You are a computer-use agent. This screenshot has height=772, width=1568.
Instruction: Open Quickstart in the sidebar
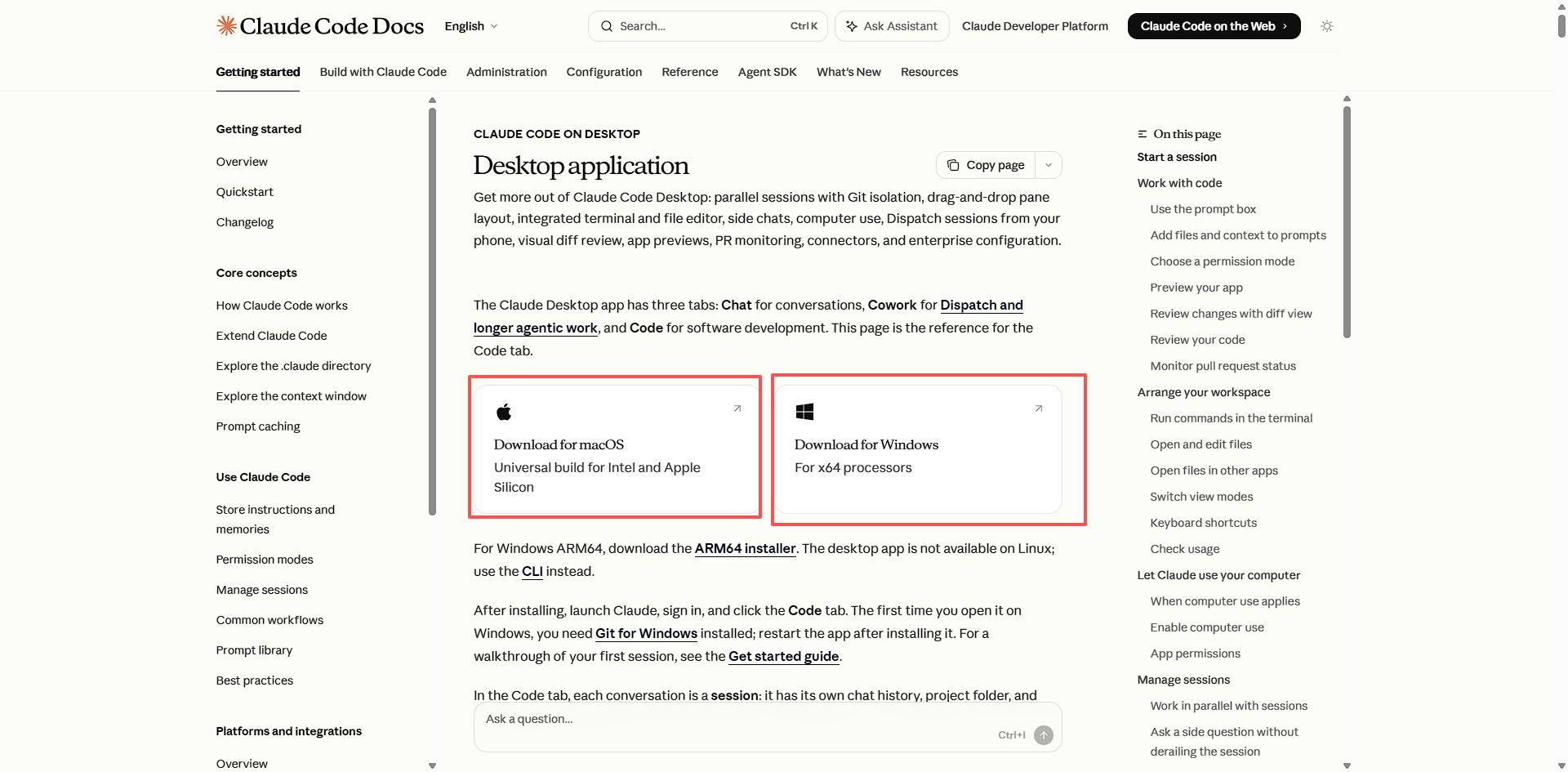click(245, 192)
